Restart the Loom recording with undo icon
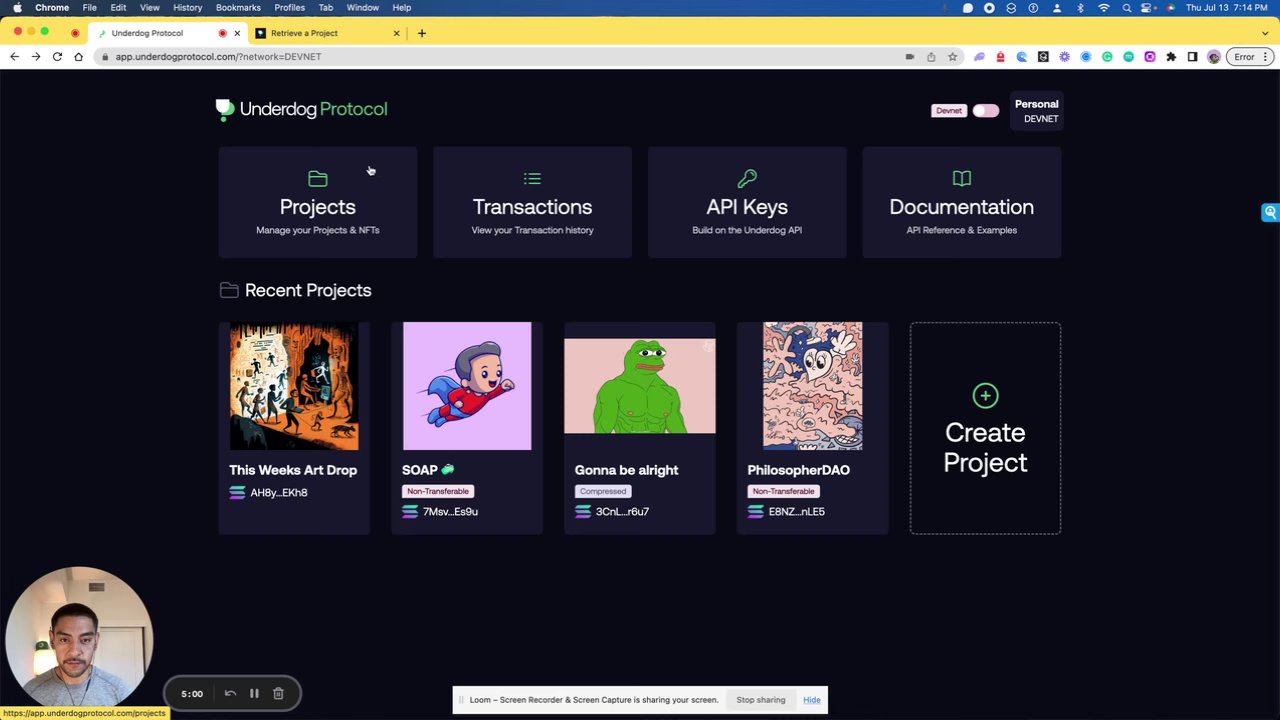Screen dimensions: 1280x720 pyautogui.click(x=230, y=693)
